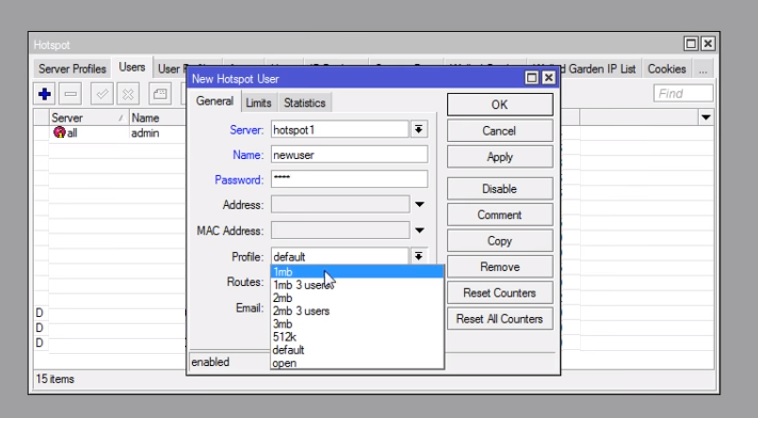Choose '2mb 3 users' profile option
767x425 pixels.
(301, 311)
